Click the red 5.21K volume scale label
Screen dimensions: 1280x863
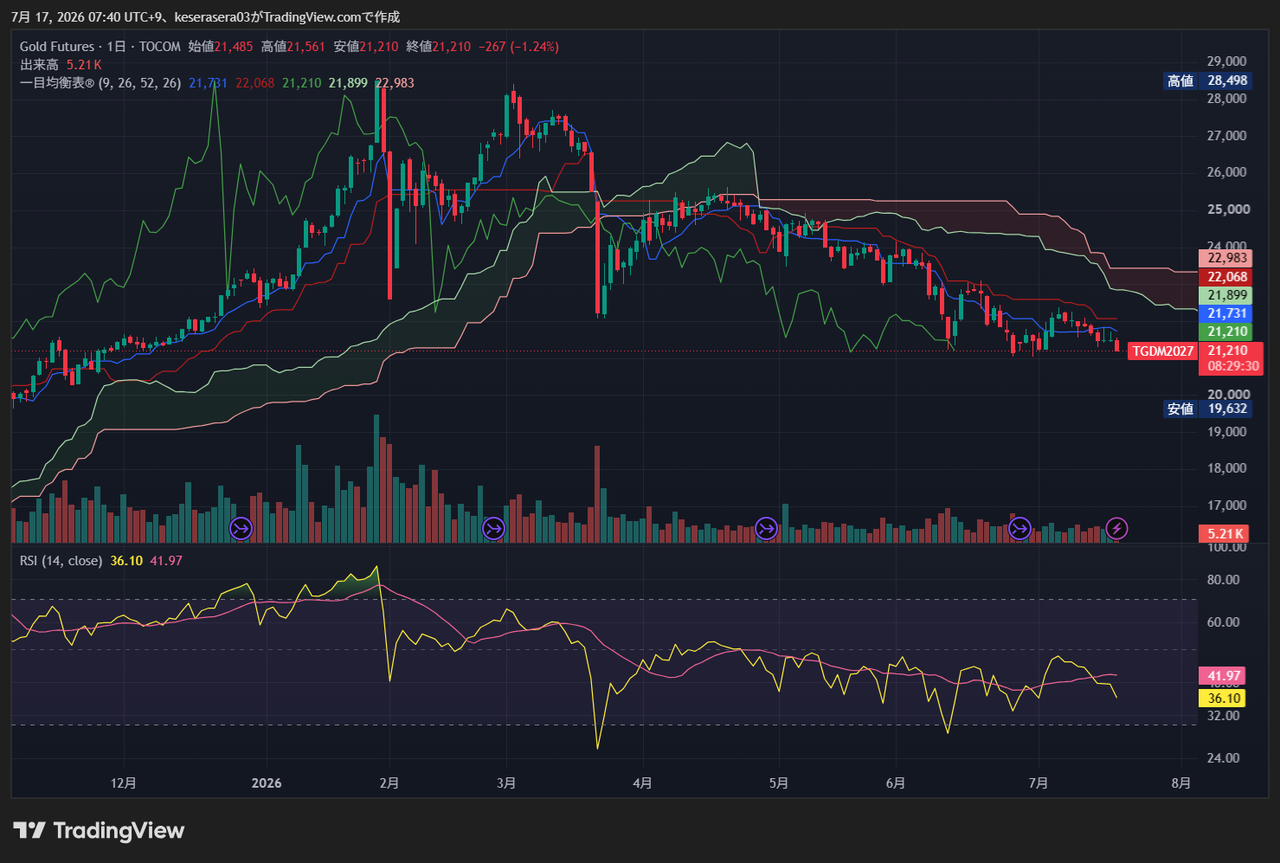coord(1225,534)
